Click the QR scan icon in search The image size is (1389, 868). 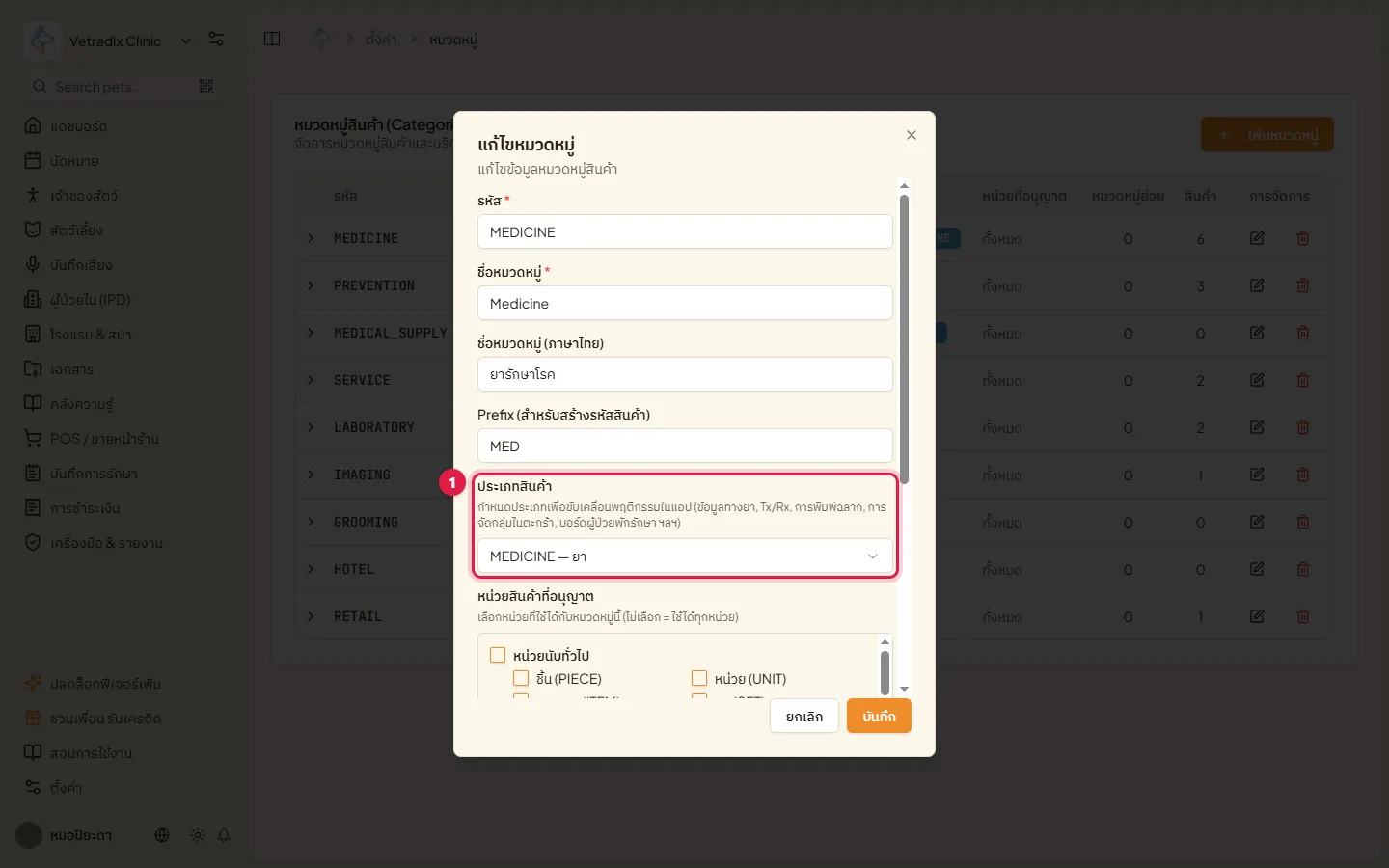click(206, 86)
